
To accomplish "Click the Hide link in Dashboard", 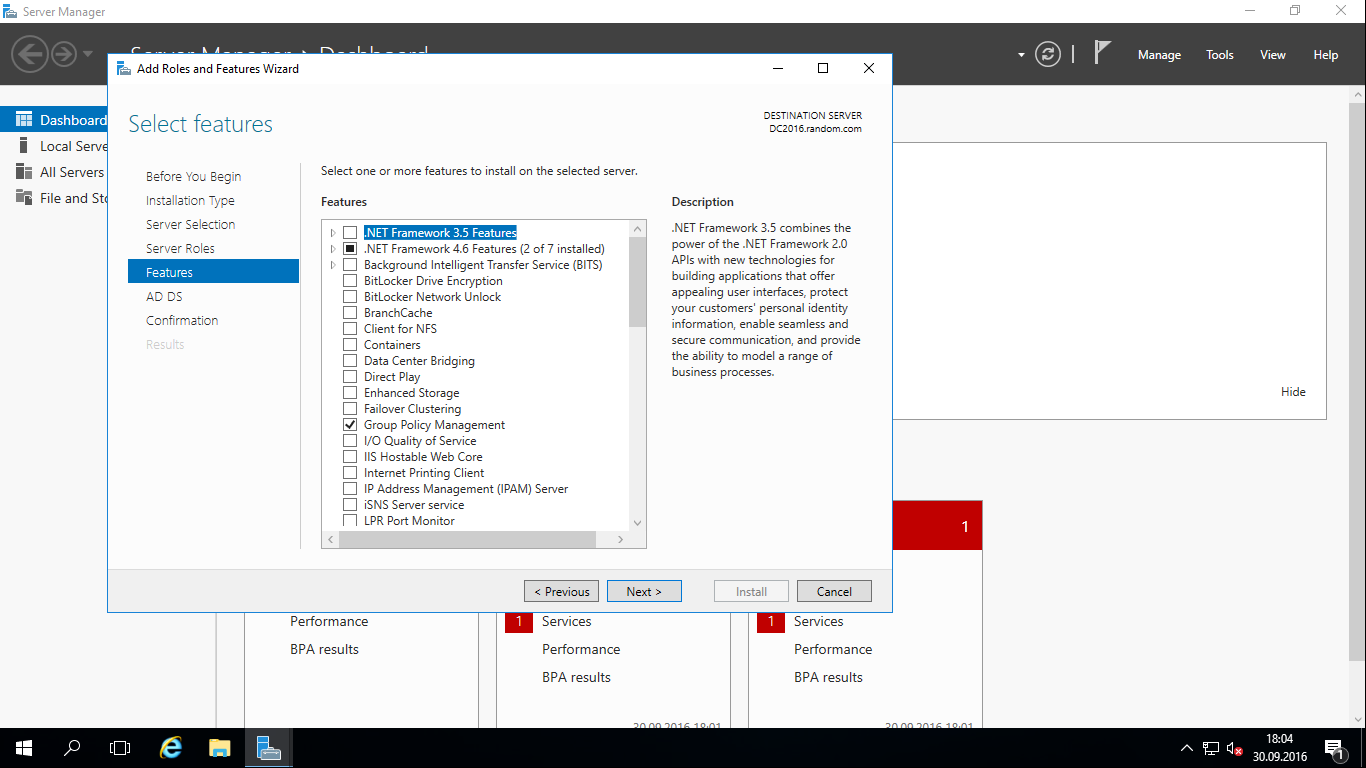I will coord(1293,392).
